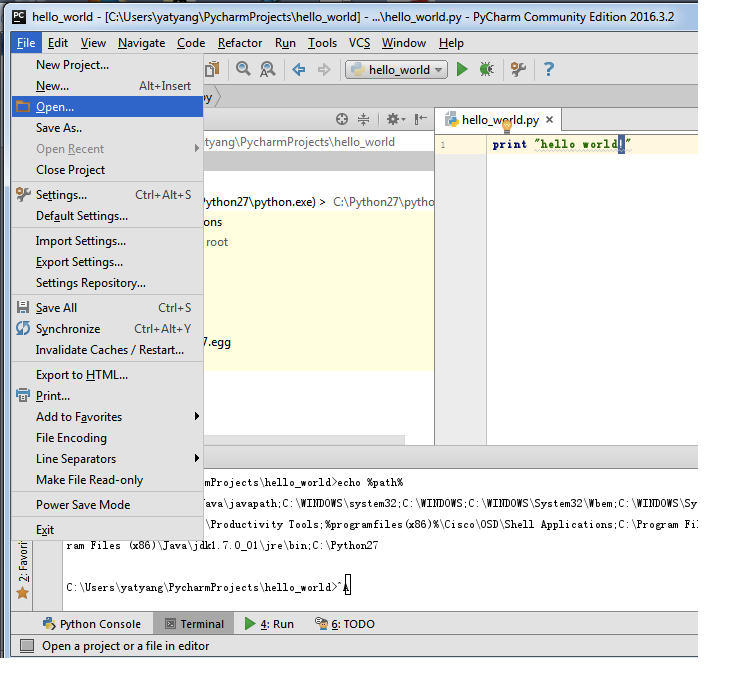Select Import Settings...
This screenshot has width=755, height=684.
pyautogui.click(x=107, y=241)
